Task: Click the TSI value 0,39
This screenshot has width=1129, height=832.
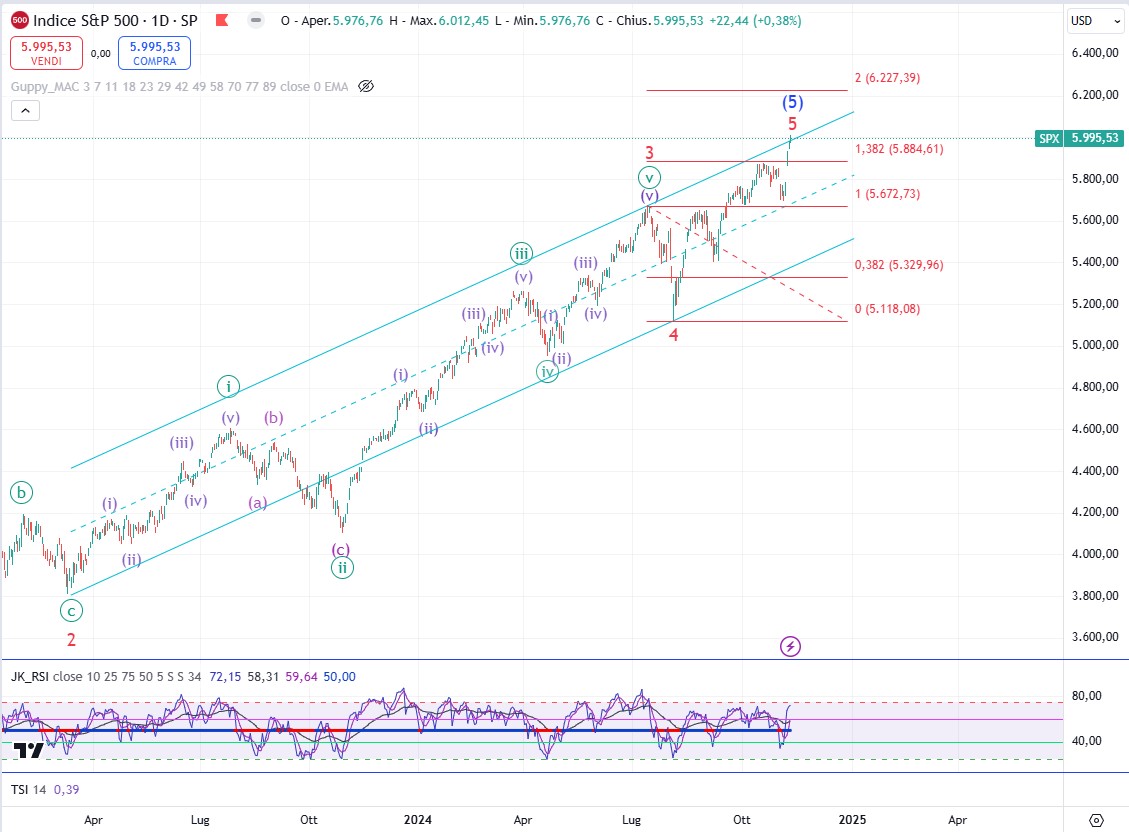Action: coord(66,790)
